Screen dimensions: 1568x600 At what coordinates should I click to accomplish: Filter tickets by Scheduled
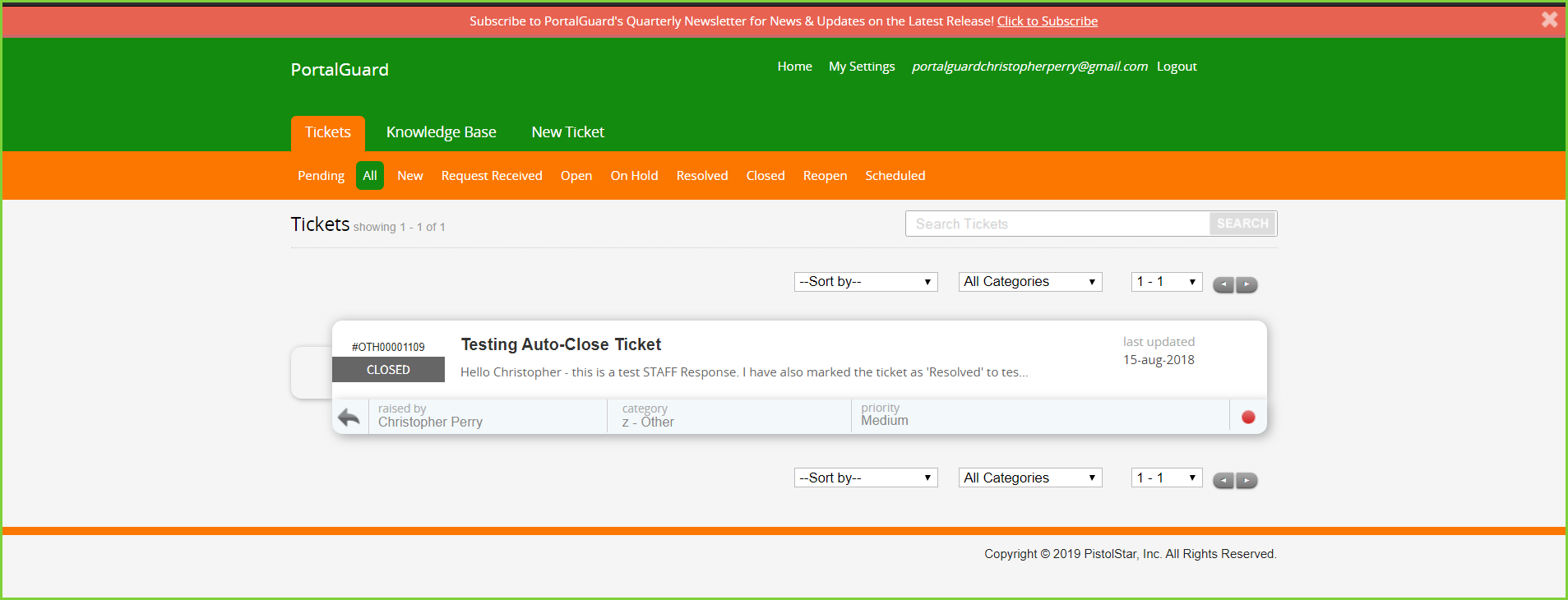895,176
